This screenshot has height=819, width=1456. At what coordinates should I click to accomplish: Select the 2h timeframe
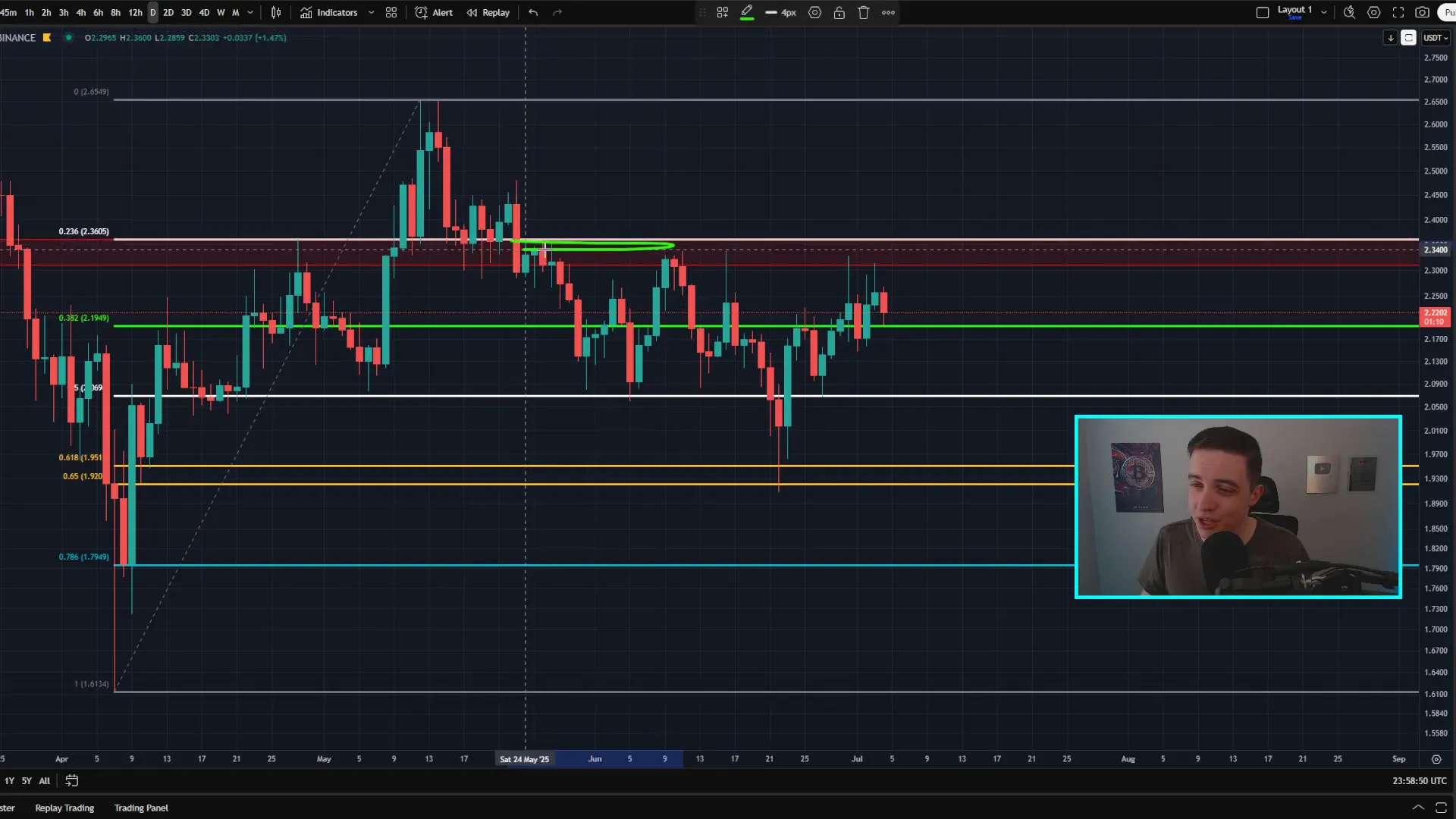[46, 12]
